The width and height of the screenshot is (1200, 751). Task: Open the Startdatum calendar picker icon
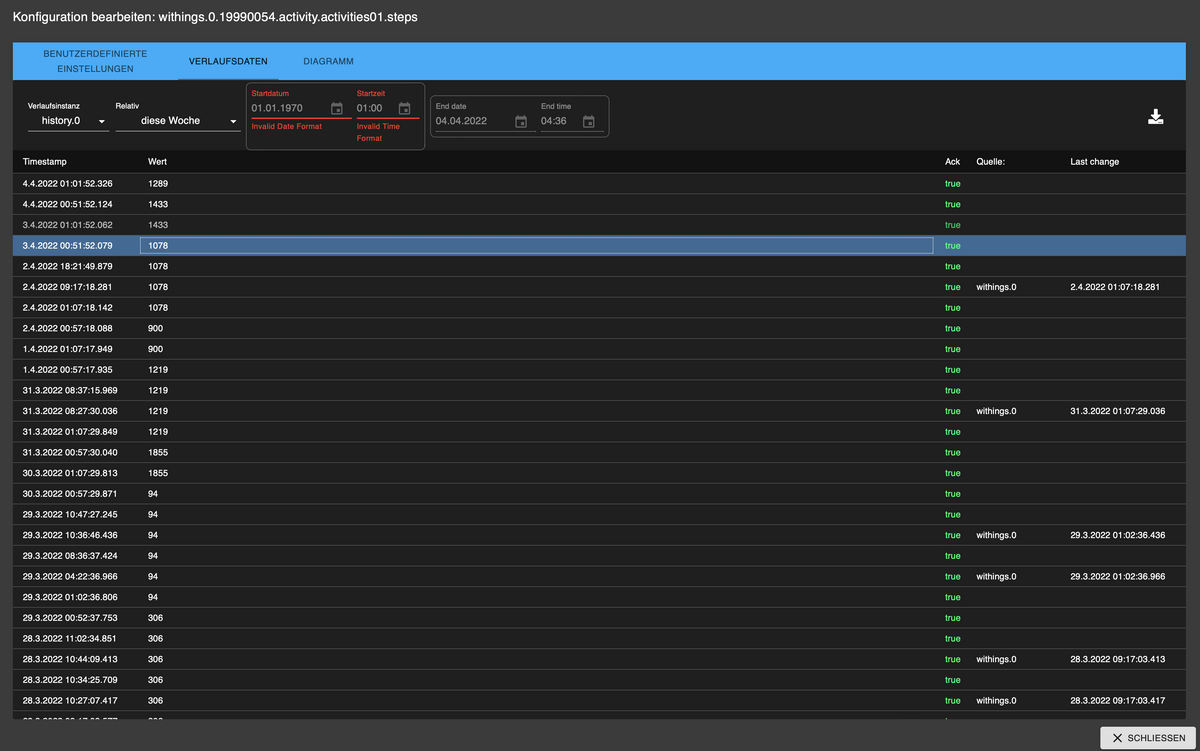337,108
